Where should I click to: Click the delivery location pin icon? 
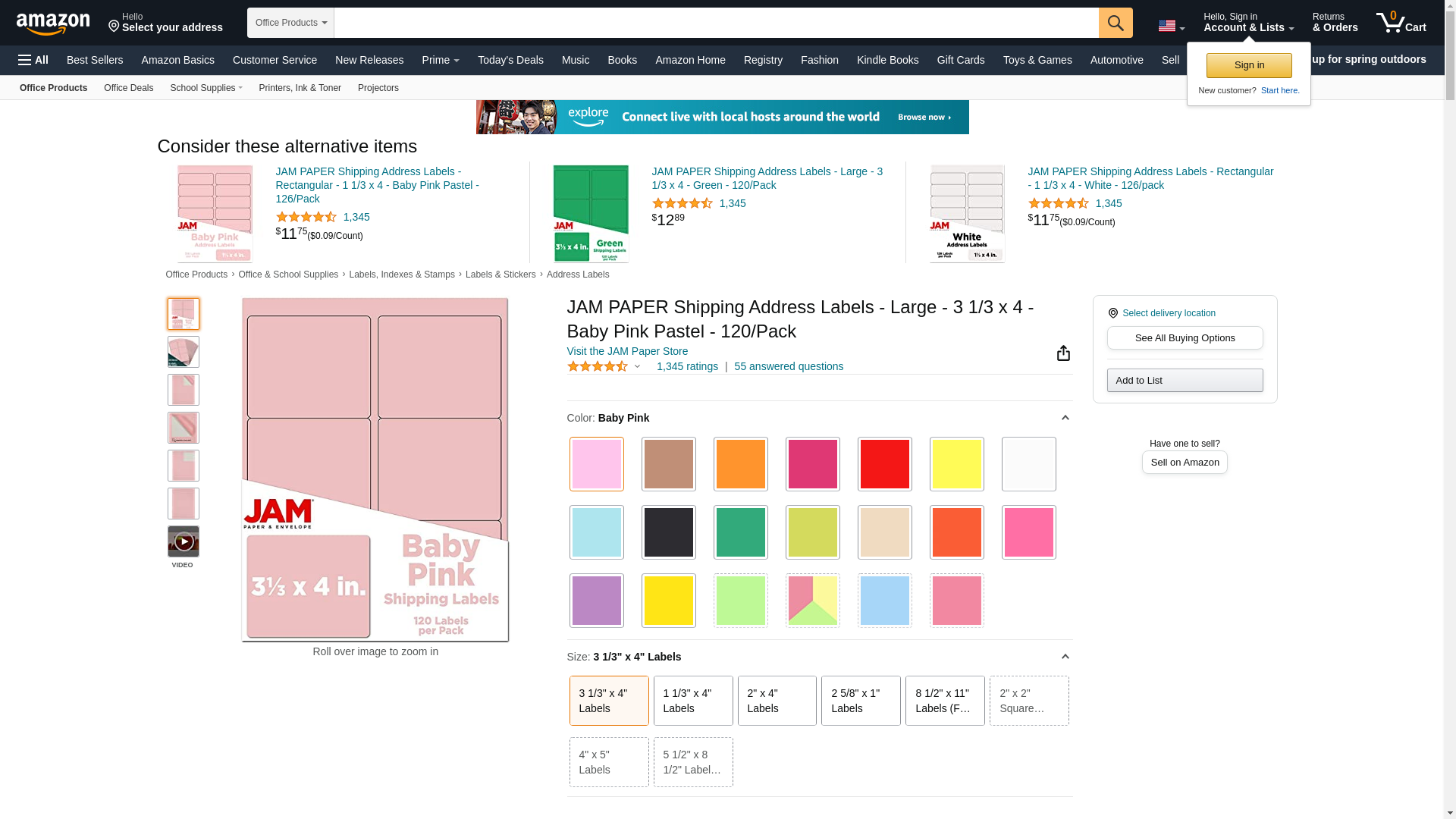coord(1112,313)
